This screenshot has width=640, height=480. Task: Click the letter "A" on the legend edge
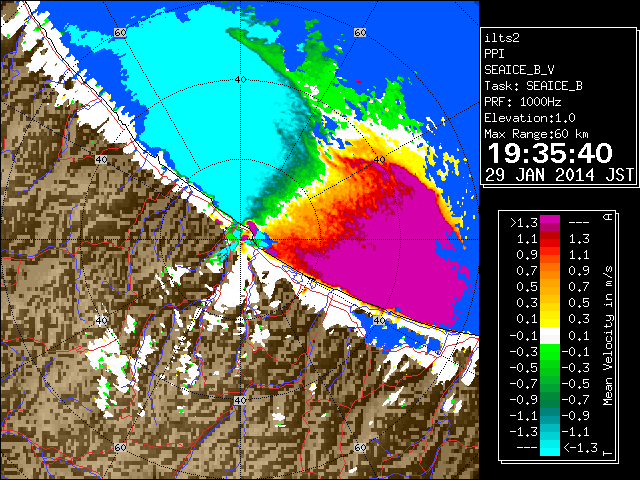pos(609,217)
